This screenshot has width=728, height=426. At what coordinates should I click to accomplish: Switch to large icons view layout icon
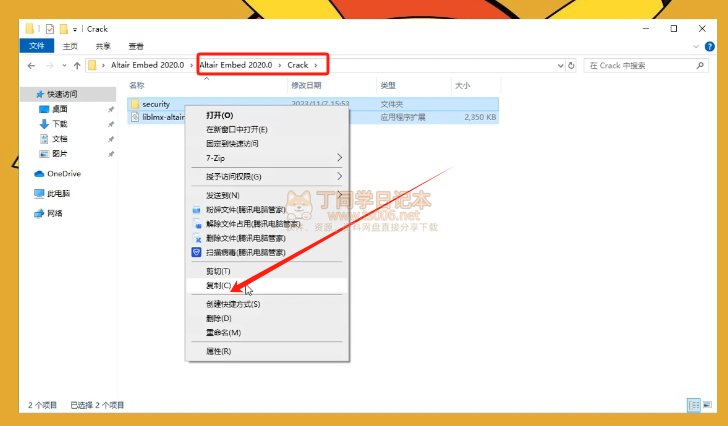(x=707, y=405)
